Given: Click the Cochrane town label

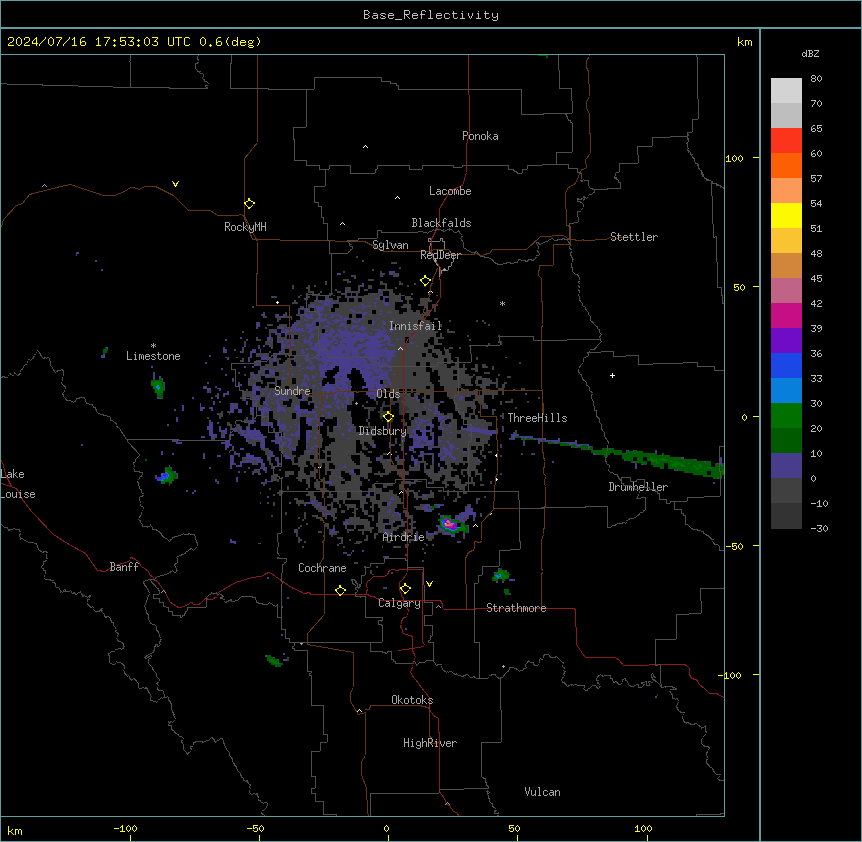Looking at the screenshot, I should [x=322, y=568].
